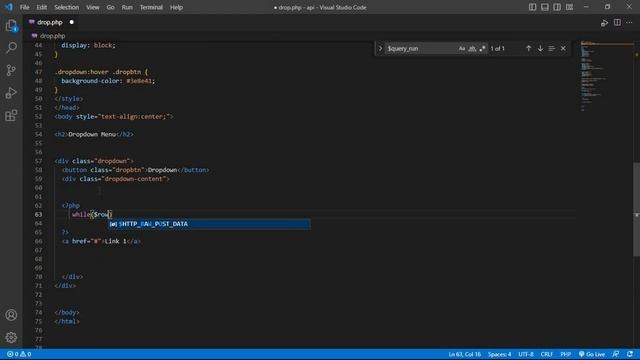Open the Search view in activity bar
640x360 pixels.
pos(11,48)
